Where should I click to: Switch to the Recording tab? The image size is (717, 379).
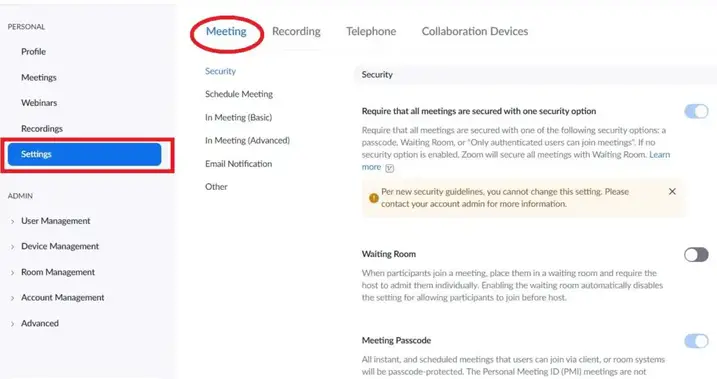(x=296, y=31)
